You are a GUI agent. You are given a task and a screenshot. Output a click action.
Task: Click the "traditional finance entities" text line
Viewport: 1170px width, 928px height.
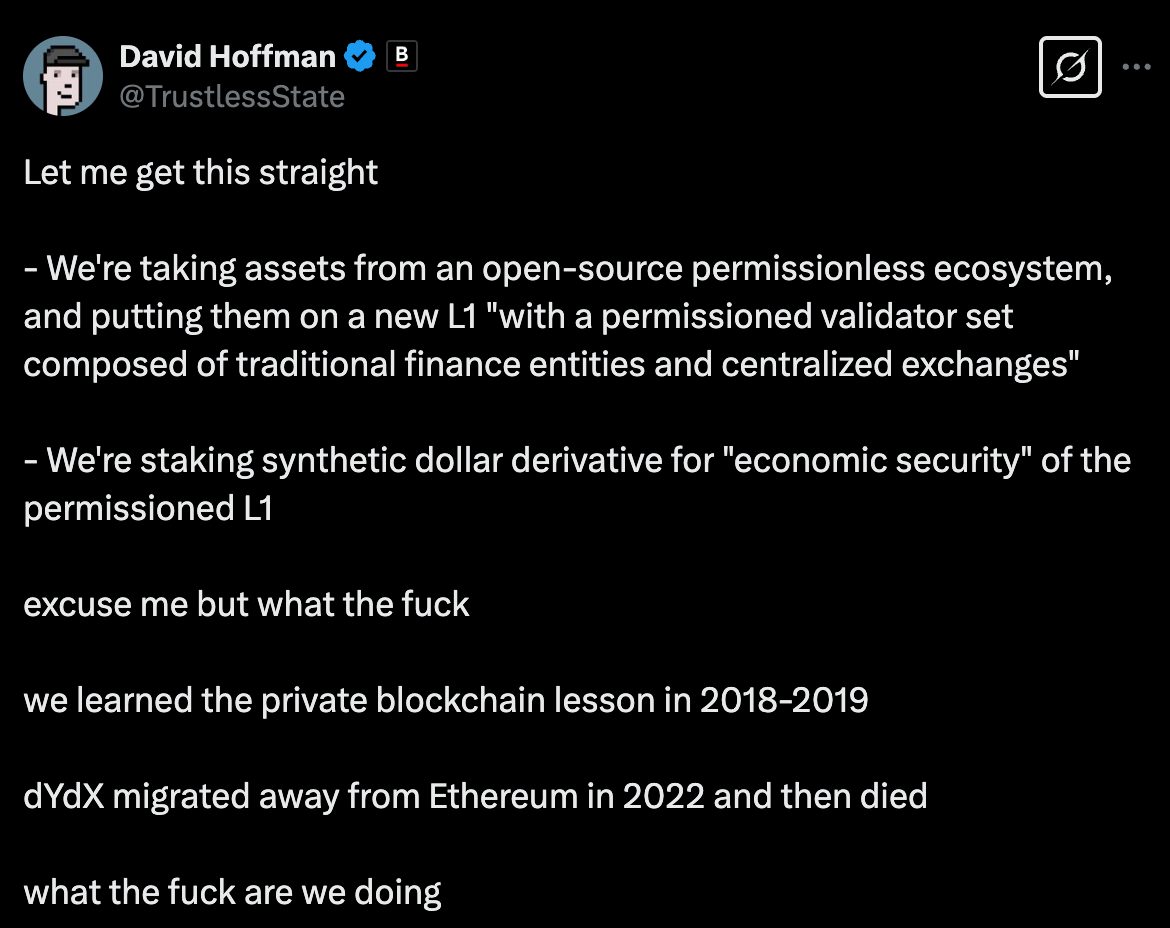(551, 365)
